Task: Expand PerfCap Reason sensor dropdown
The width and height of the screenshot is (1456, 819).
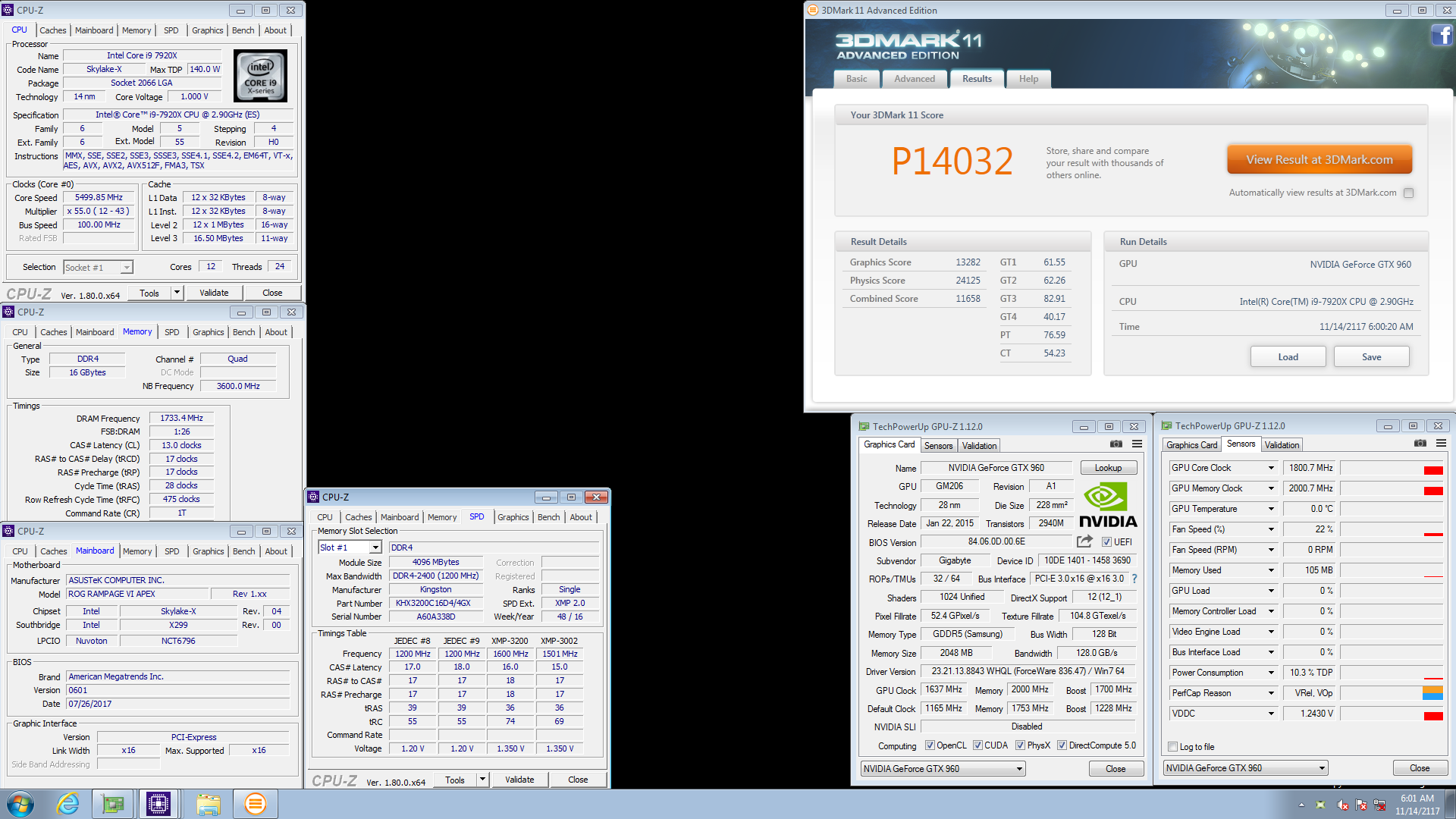Action: click(1271, 693)
